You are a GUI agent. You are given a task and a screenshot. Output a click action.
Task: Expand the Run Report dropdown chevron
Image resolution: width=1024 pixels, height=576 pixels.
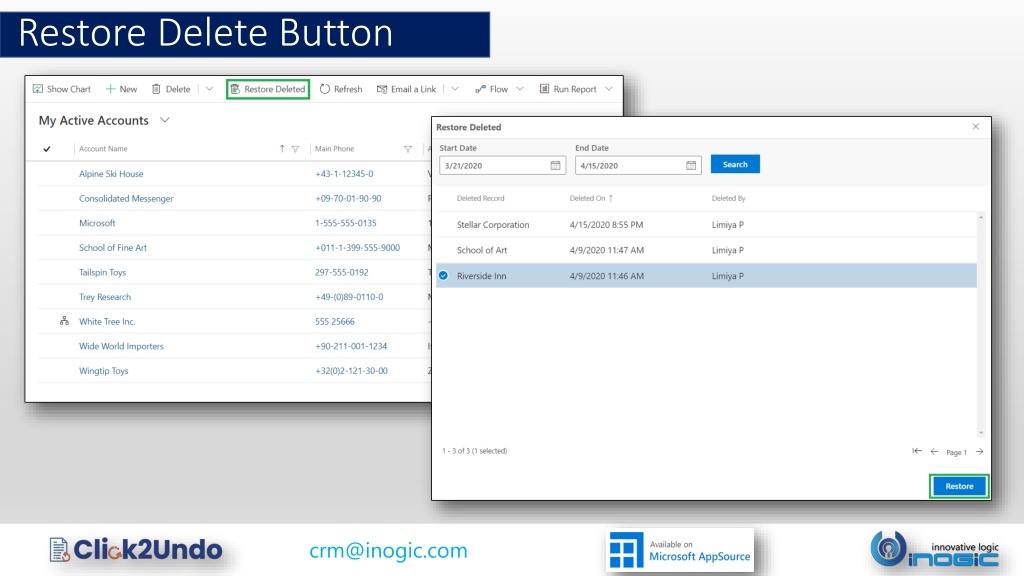coord(609,89)
